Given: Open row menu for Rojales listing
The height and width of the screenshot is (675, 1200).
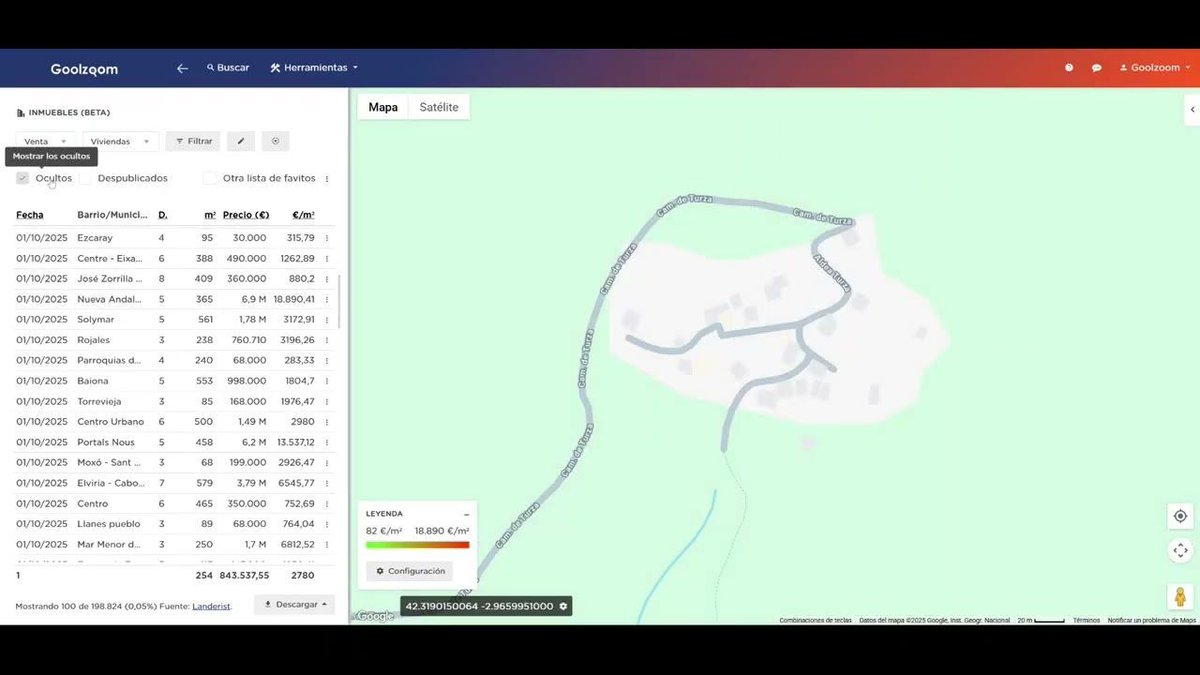Looking at the screenshot, I should pyautogui.click(x=327, y=340).
